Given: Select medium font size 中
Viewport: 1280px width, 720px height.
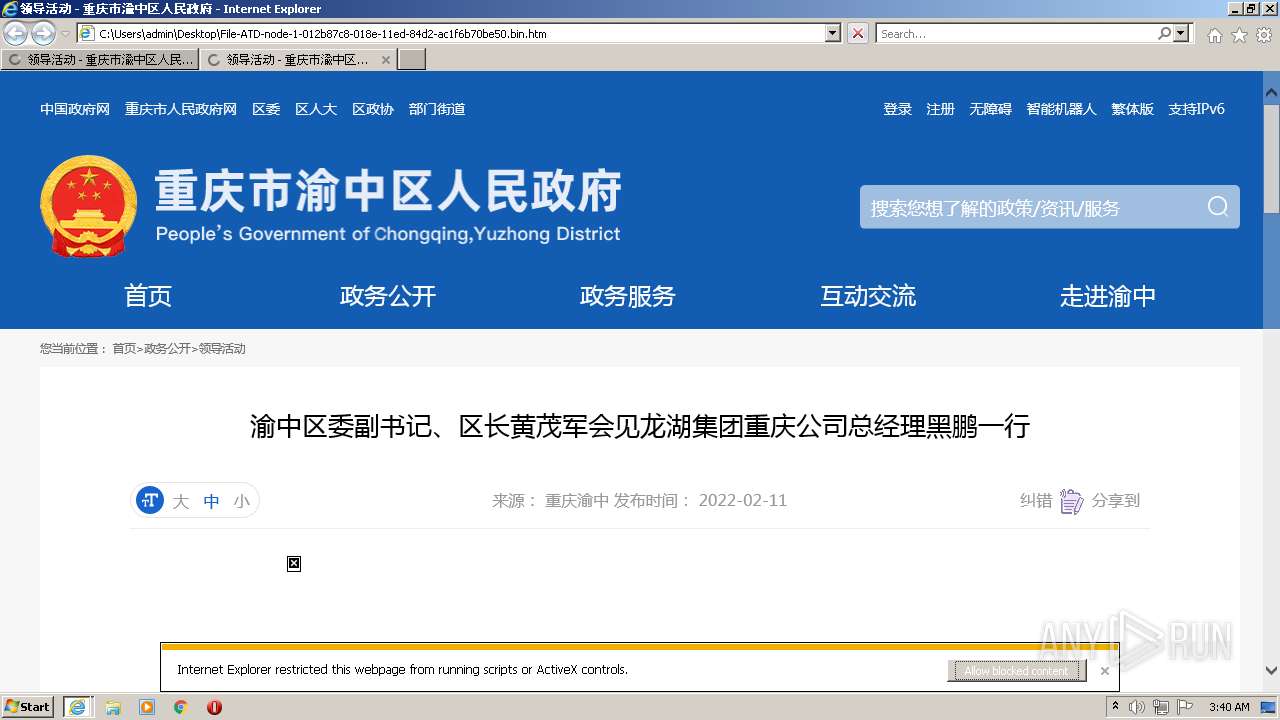Looking at the screenshot, I should click(211, 501).
